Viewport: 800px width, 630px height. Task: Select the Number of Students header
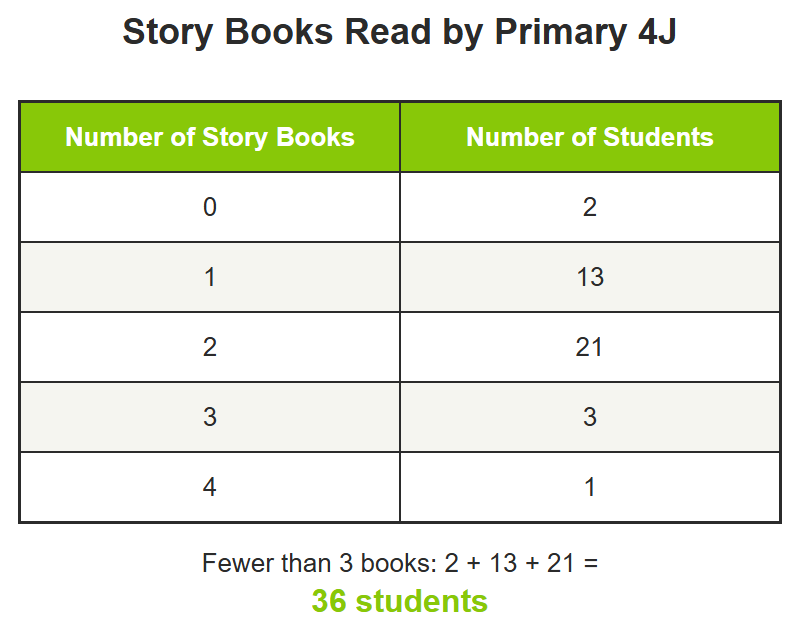pos(590,137)
